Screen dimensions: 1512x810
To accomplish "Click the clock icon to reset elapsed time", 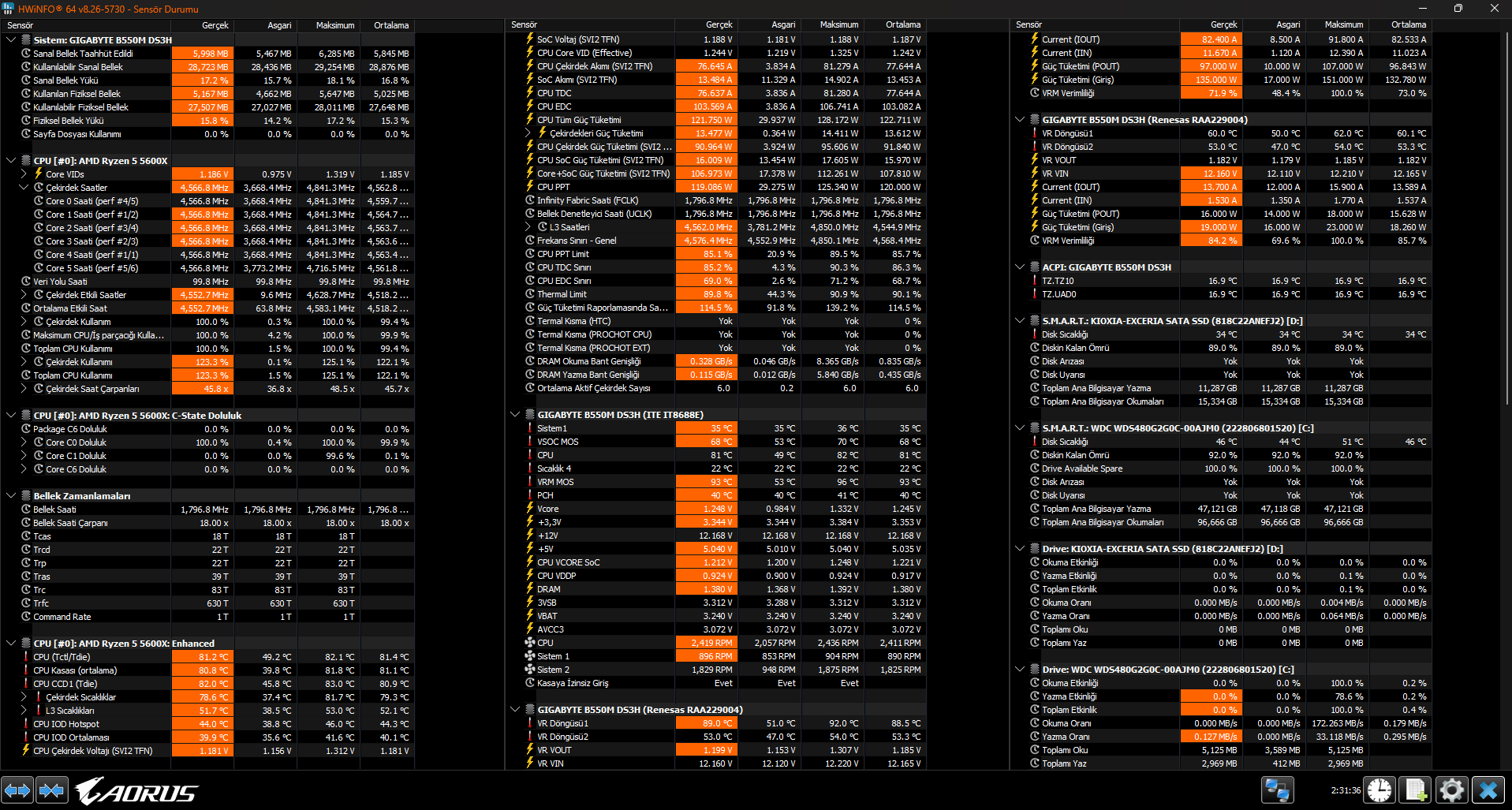I will 1380,789.
